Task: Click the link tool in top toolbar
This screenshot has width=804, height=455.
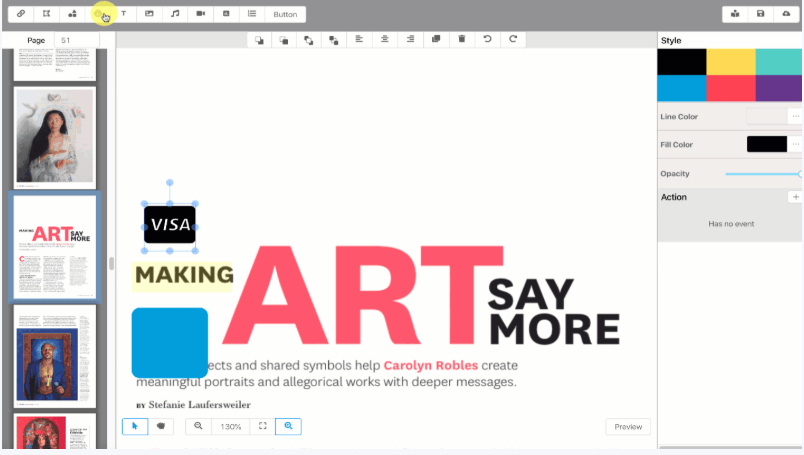Action: 21,14
